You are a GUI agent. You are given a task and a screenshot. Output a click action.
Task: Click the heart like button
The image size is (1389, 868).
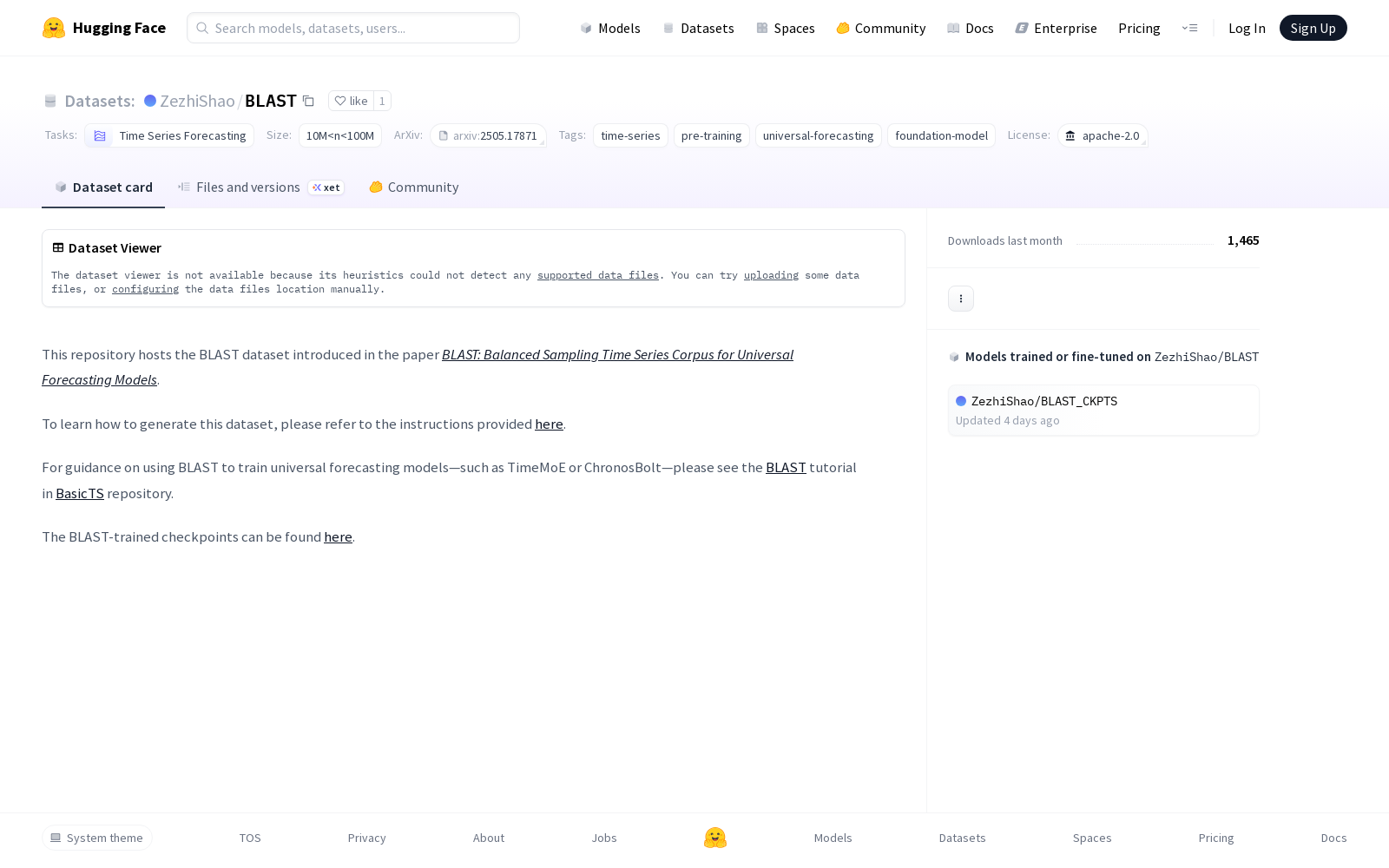[x=351, y=101]
